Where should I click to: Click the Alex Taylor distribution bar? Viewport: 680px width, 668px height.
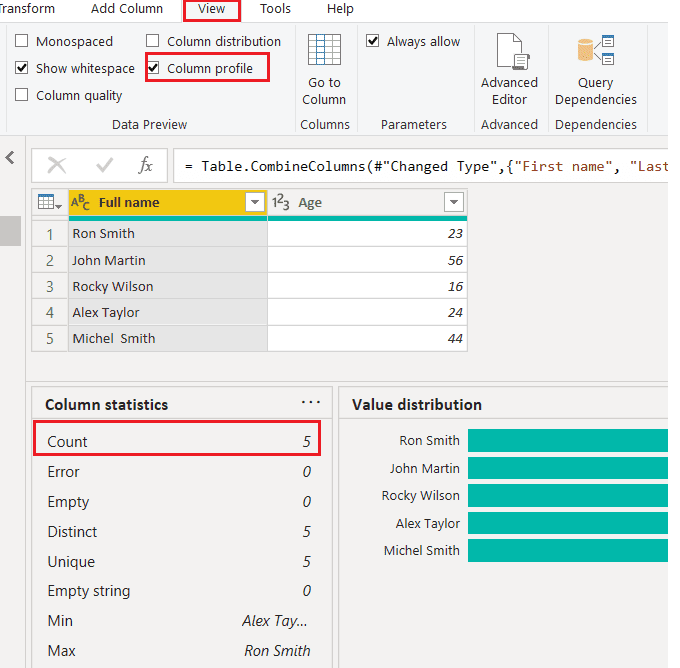[568, 523]
